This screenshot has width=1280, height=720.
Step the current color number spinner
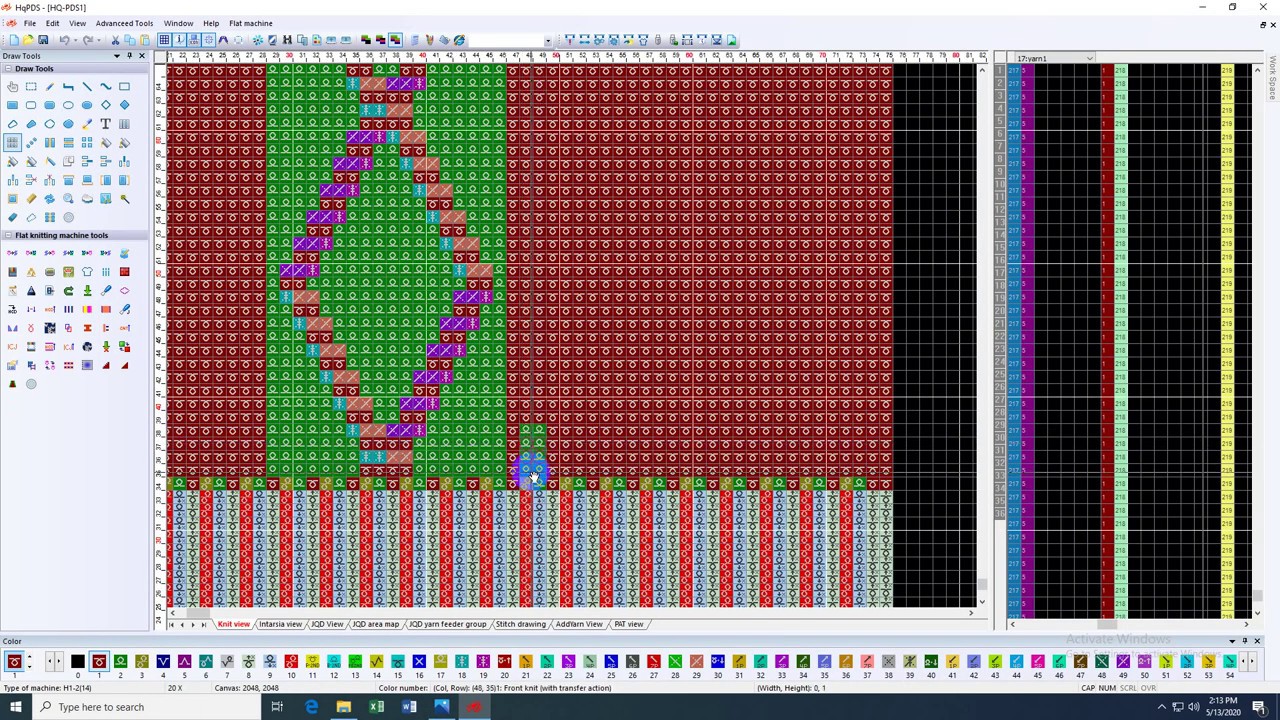point(29,661)
